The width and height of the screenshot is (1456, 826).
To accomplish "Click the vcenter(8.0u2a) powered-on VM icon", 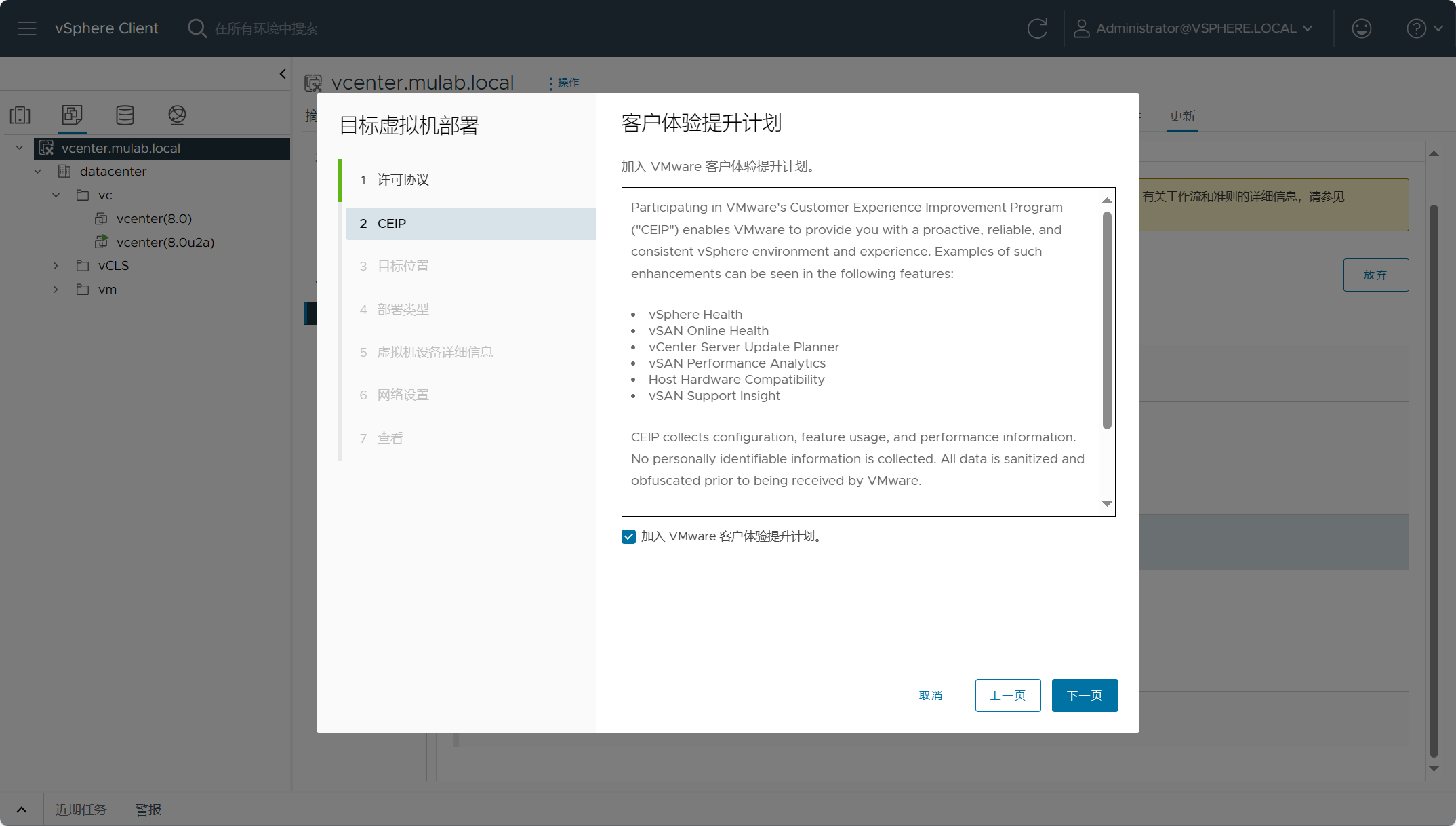I will pyautogui.click(x=102, y=241).
